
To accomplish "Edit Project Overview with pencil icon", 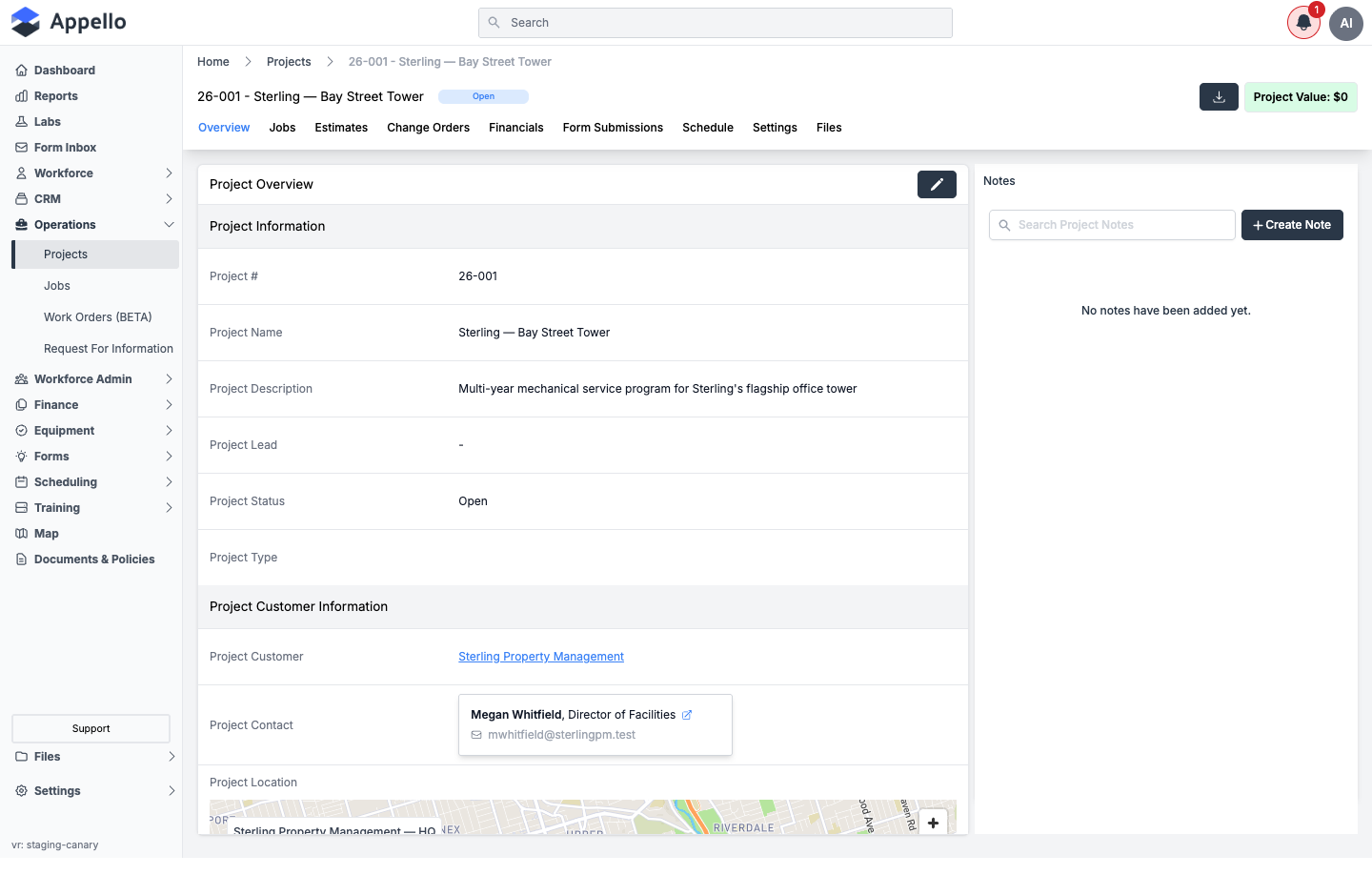I will point(937,184).
